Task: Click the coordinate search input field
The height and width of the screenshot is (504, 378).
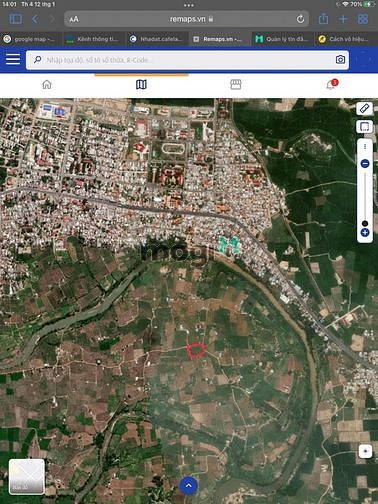Action: [187, 60]
